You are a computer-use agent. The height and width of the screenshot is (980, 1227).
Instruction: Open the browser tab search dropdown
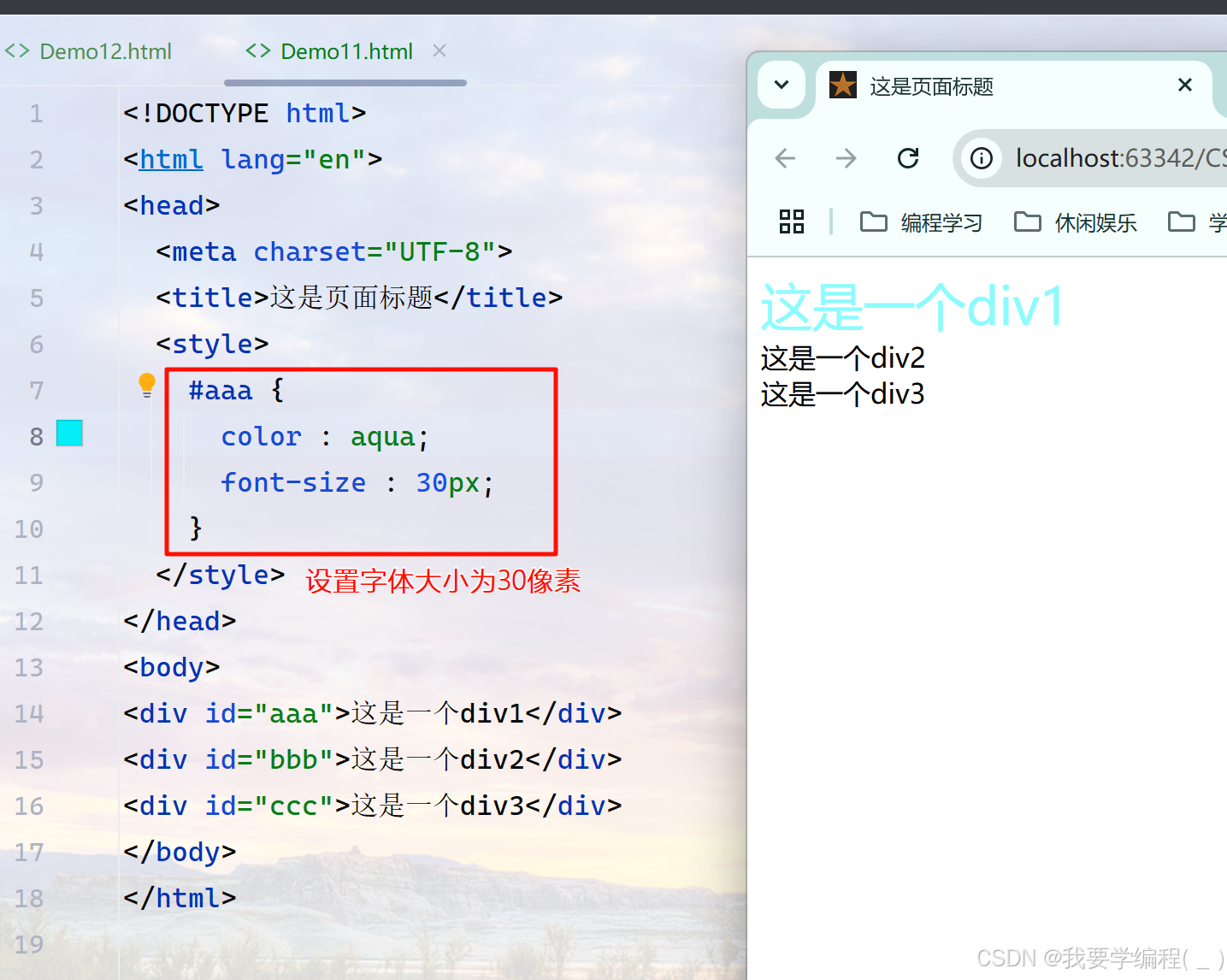tap(782, 85)
